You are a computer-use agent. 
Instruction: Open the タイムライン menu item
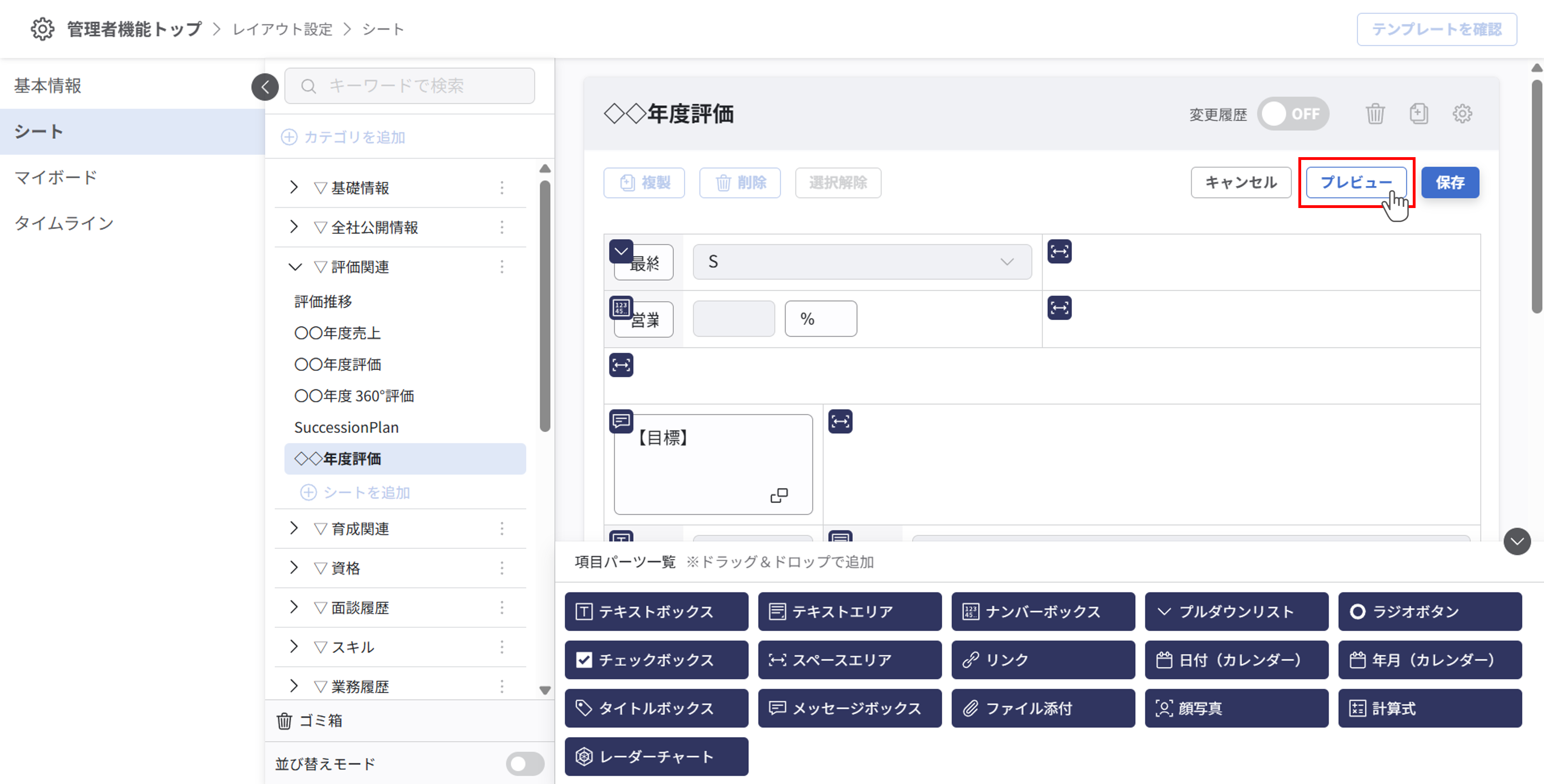(132, 223)
